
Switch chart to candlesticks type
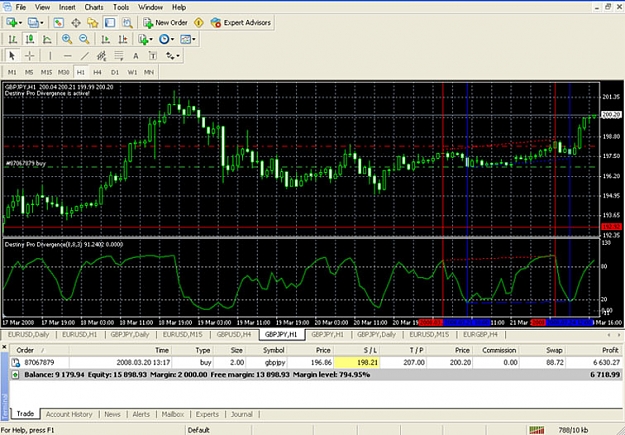[30, 39]
